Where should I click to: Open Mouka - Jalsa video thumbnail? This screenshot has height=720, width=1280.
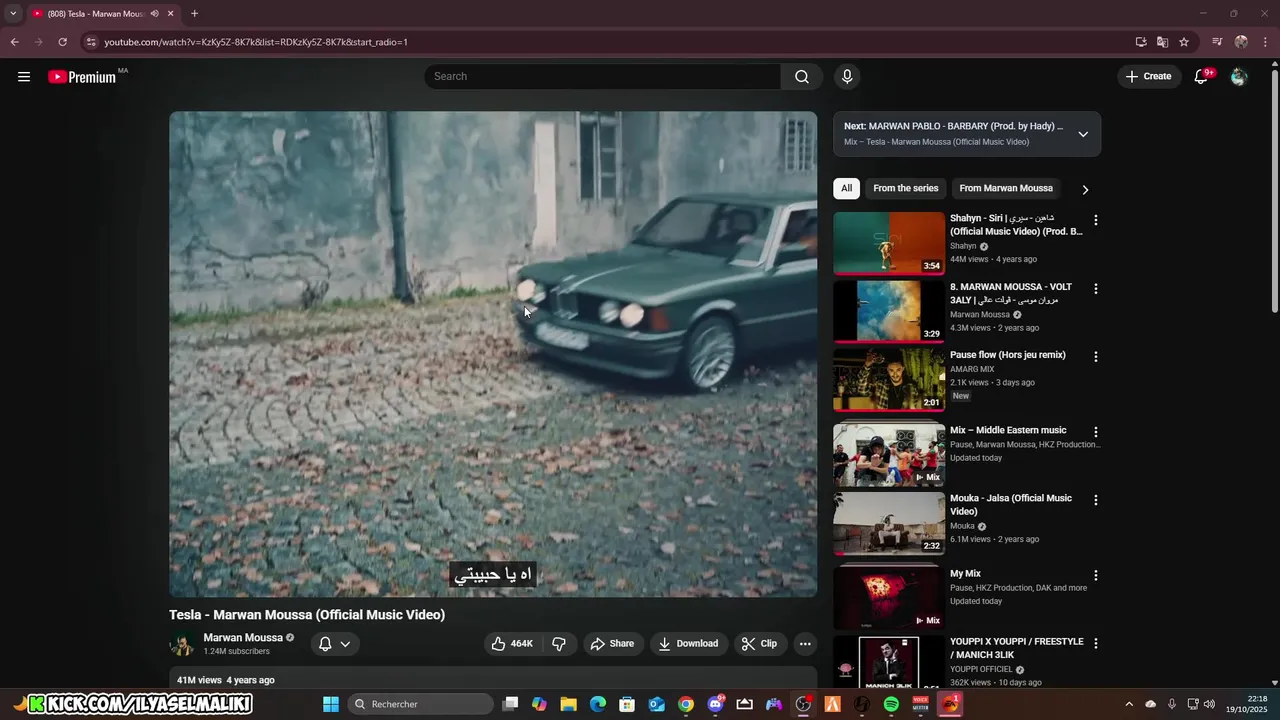pyautogui.click(x=889, y=523)
